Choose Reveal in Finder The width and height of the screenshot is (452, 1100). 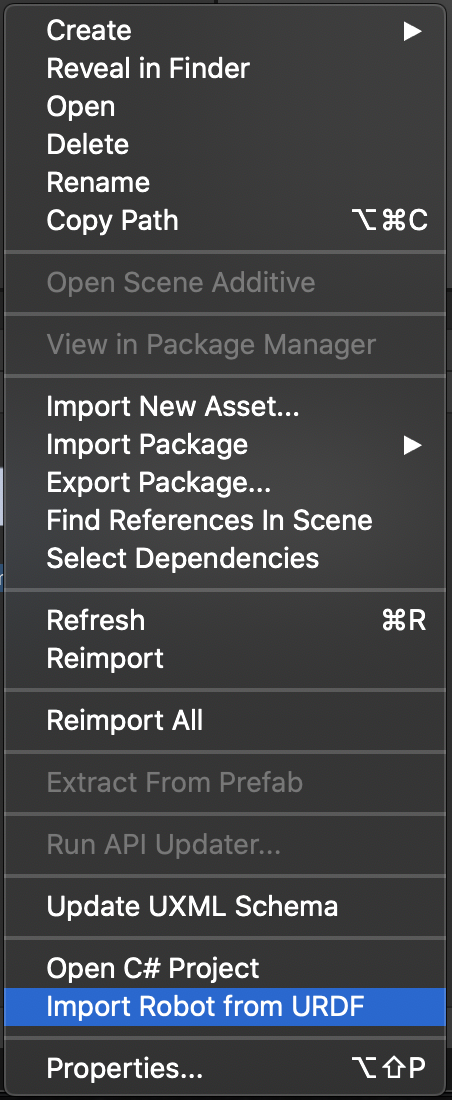click(x=225, y=69)
